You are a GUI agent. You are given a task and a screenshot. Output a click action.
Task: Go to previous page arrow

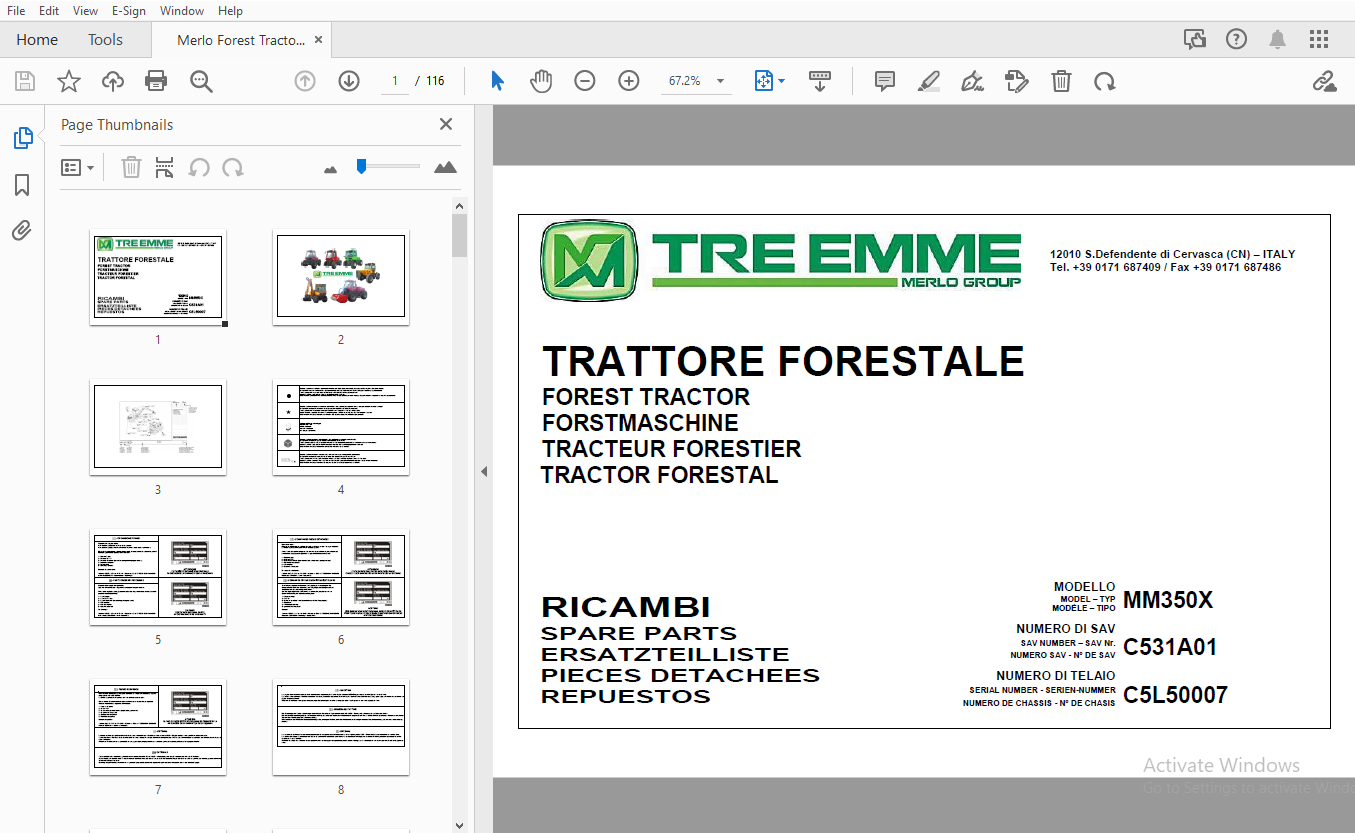click(x=305, y=82)
